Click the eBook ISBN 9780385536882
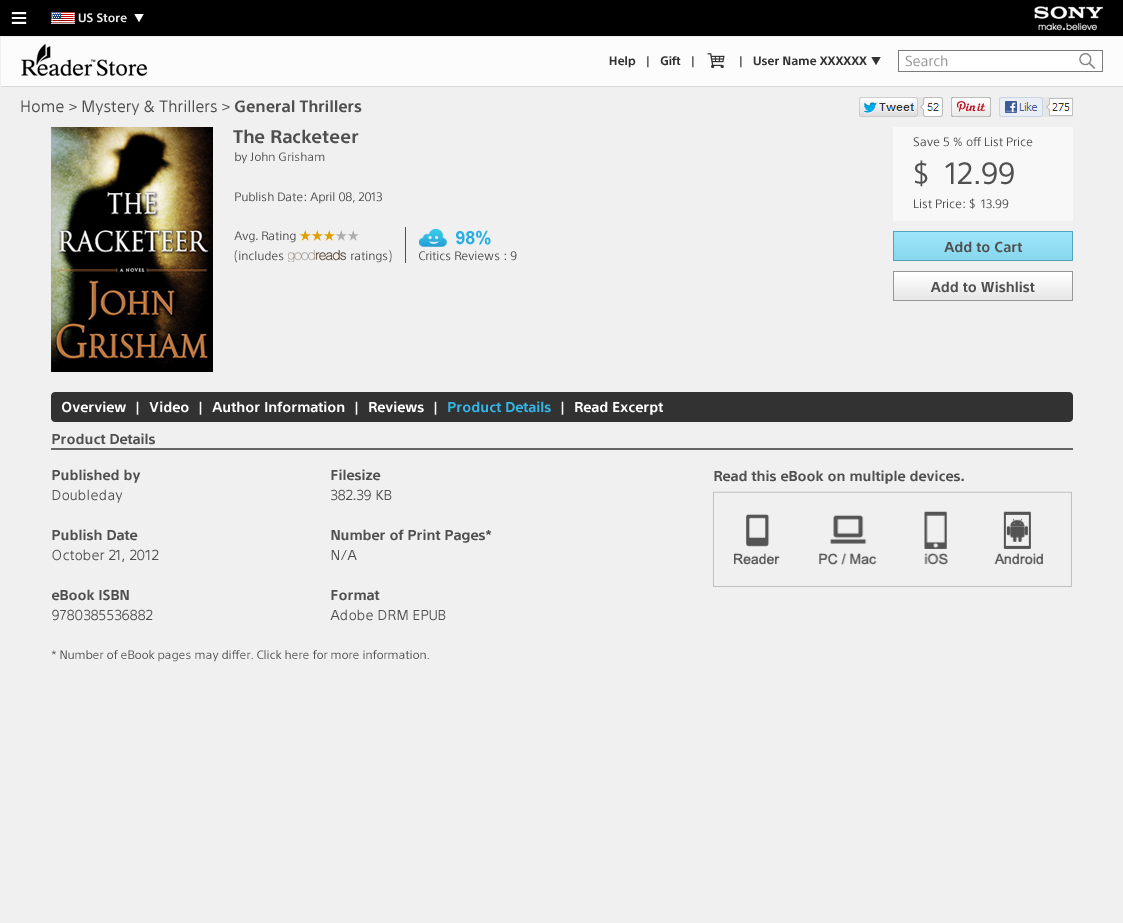The width and height of the screenshot is (1123, 923). point(102,615)
